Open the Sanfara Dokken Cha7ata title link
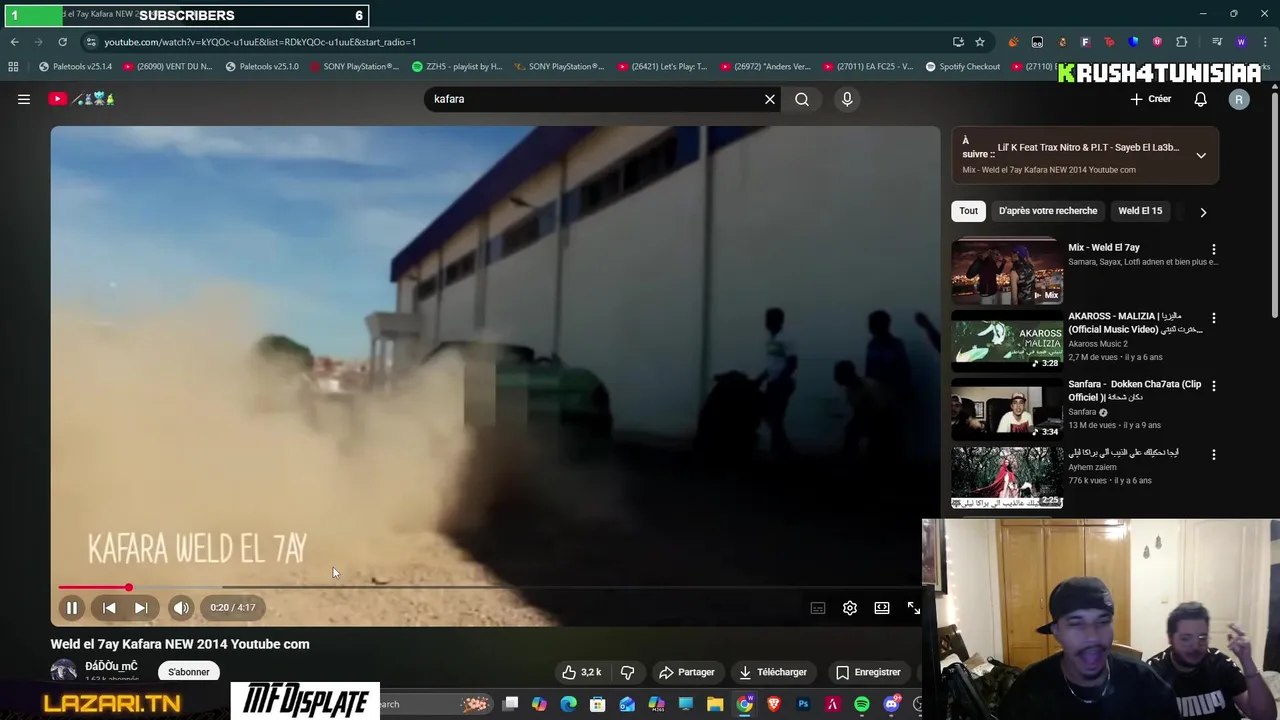The image size is (1280, 720). tap(1134, 390)
